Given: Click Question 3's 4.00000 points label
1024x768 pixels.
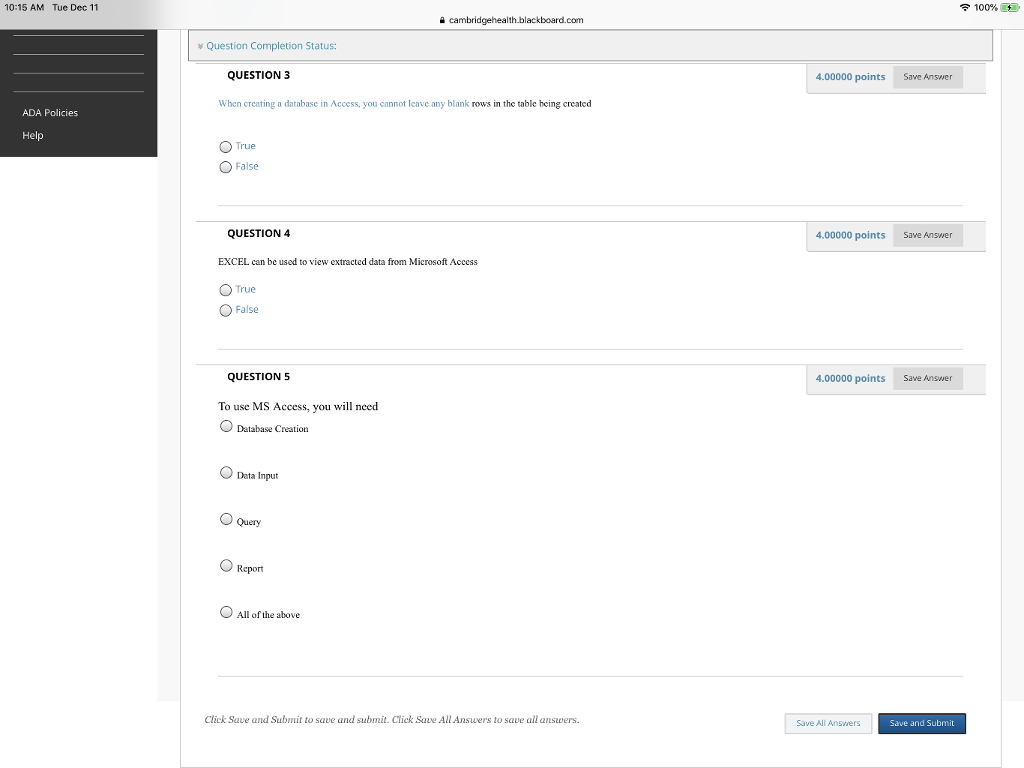Looking at the screenshot, I should (850, 77).
